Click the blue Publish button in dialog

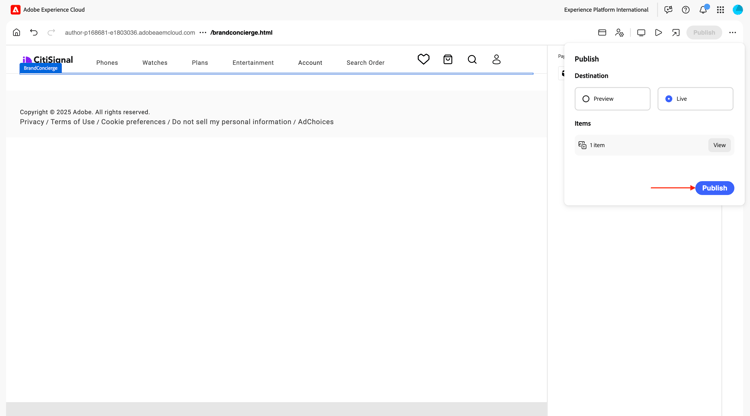(x=715, y=188)
